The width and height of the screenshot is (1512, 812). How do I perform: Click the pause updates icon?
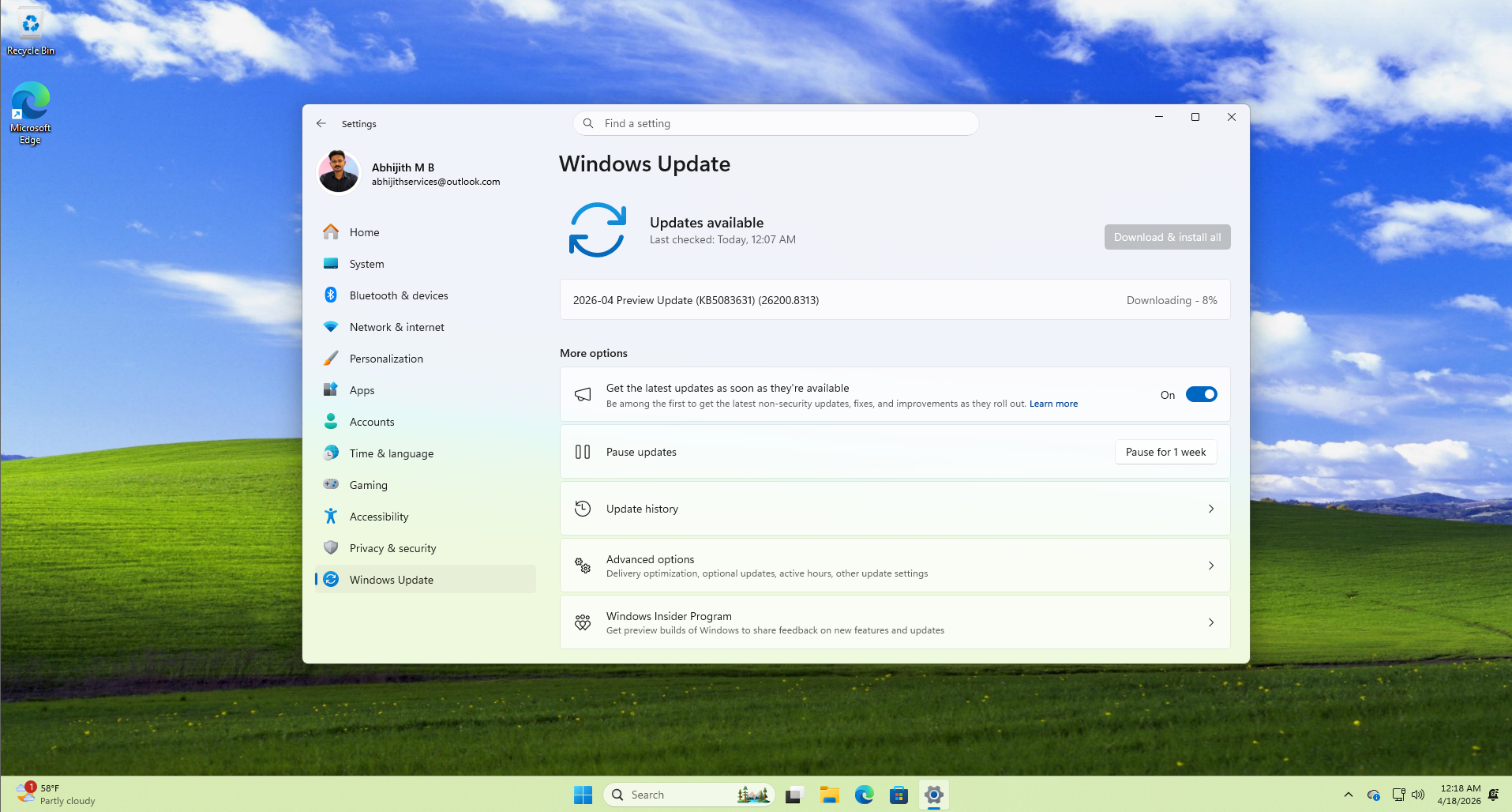point(582,452)
